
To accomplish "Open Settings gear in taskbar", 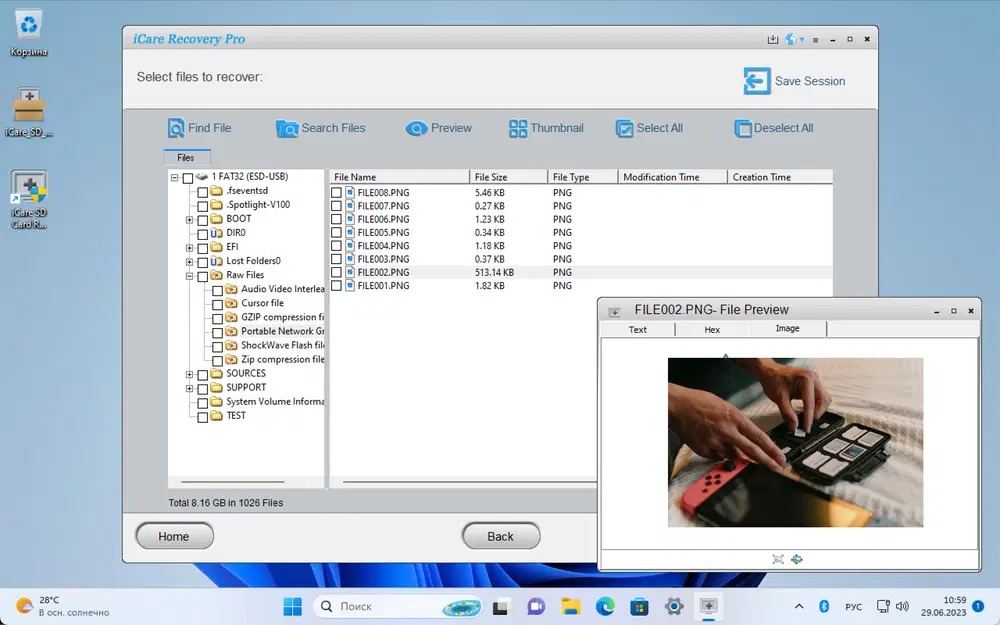I will pos(674,607).
